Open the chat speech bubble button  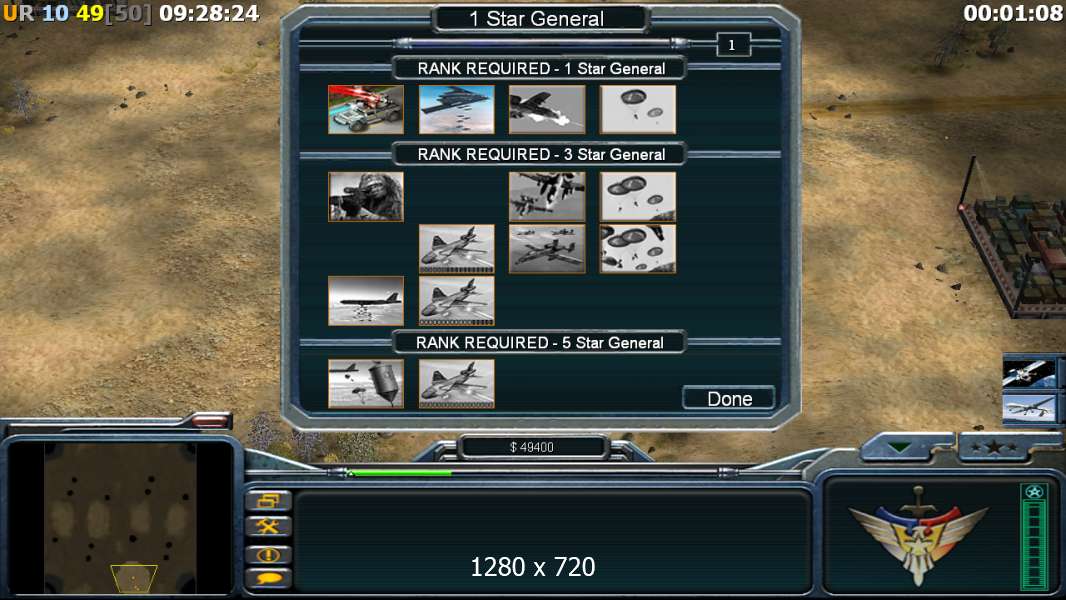click(269, 578)
